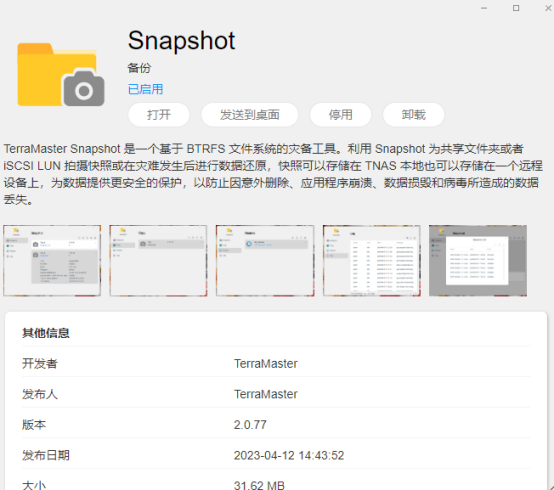Click the 已启用 status link
Screen dimensions: 554x490
[x=145, y=89]
